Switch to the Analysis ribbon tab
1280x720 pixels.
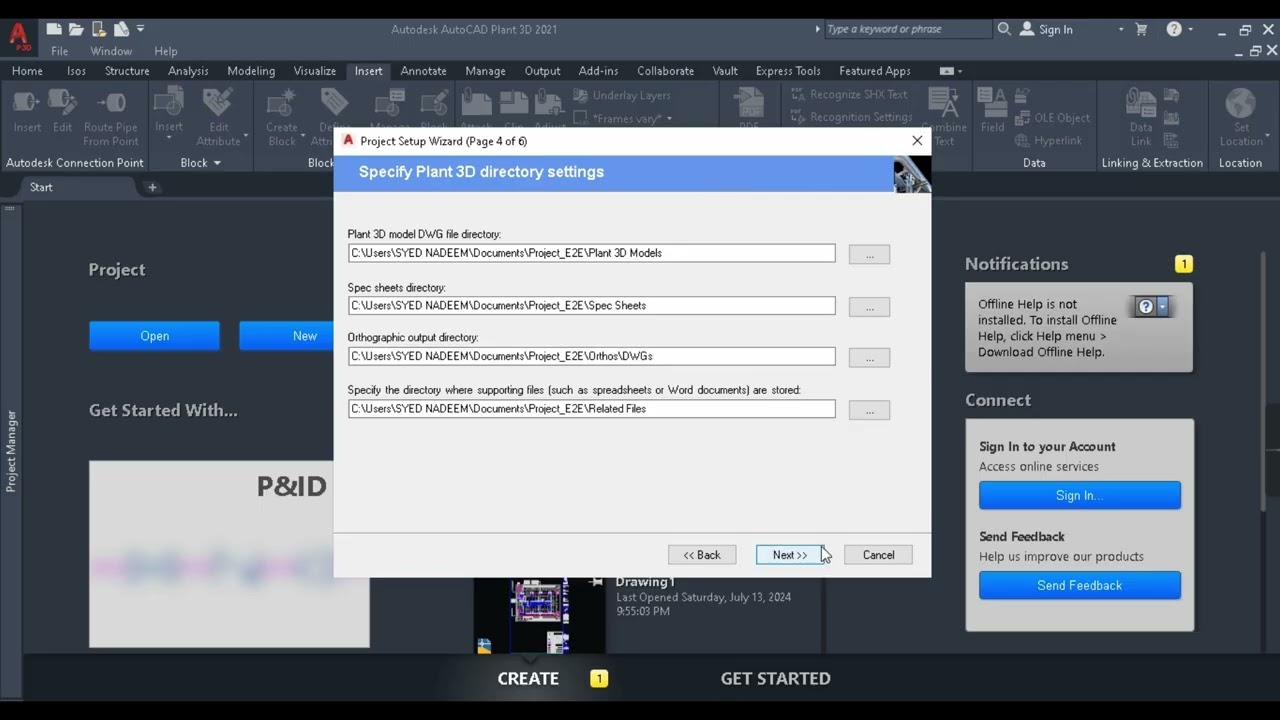[188, 71]
